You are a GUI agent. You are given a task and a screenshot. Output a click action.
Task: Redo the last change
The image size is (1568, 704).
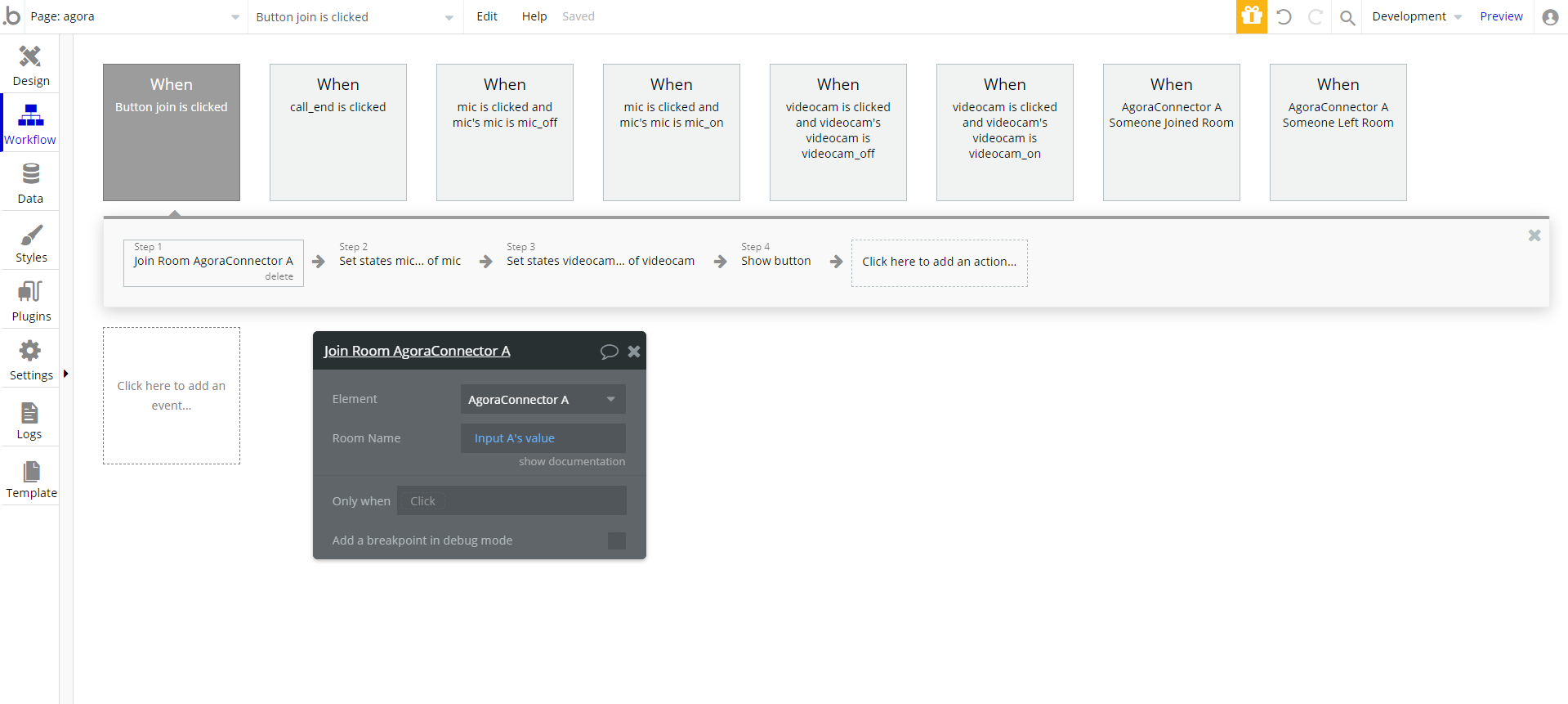1315,16
